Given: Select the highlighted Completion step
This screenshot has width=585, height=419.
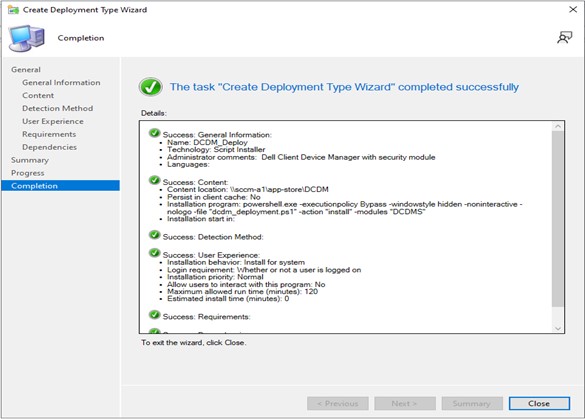Looking at the screenshot, I should click(60, 185).
